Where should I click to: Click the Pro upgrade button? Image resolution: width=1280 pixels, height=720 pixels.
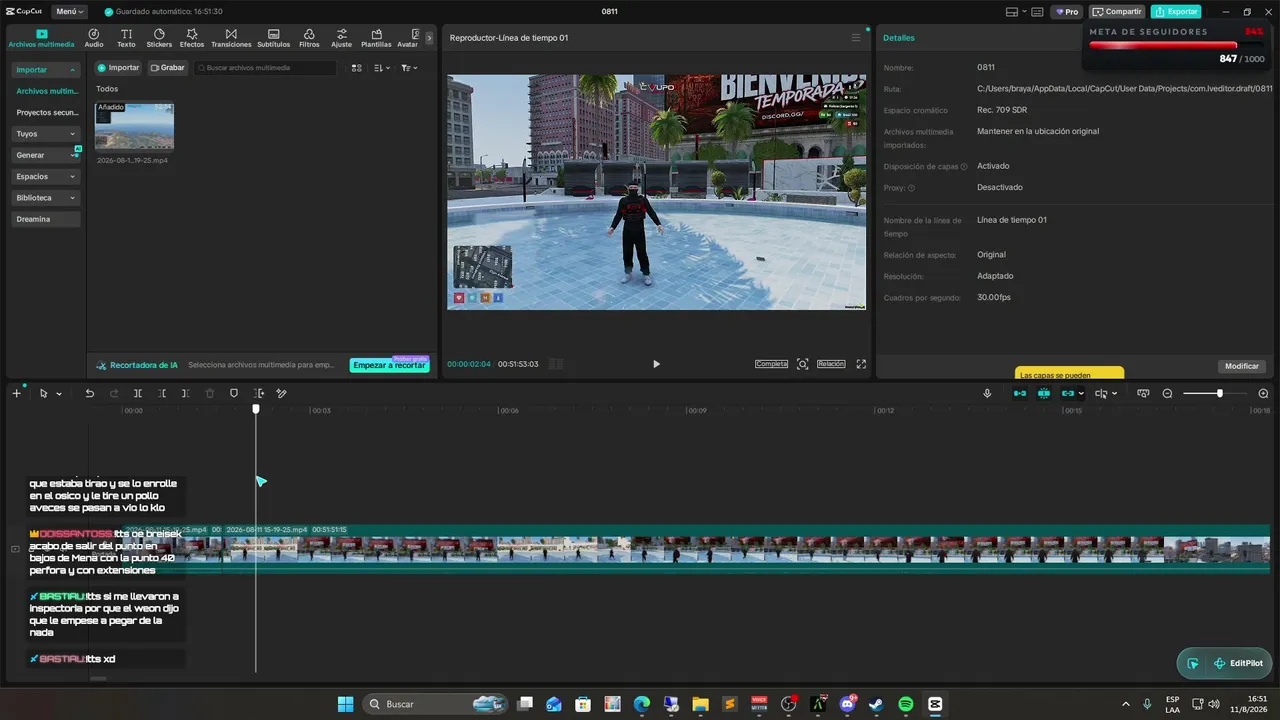click(1068, 12)
